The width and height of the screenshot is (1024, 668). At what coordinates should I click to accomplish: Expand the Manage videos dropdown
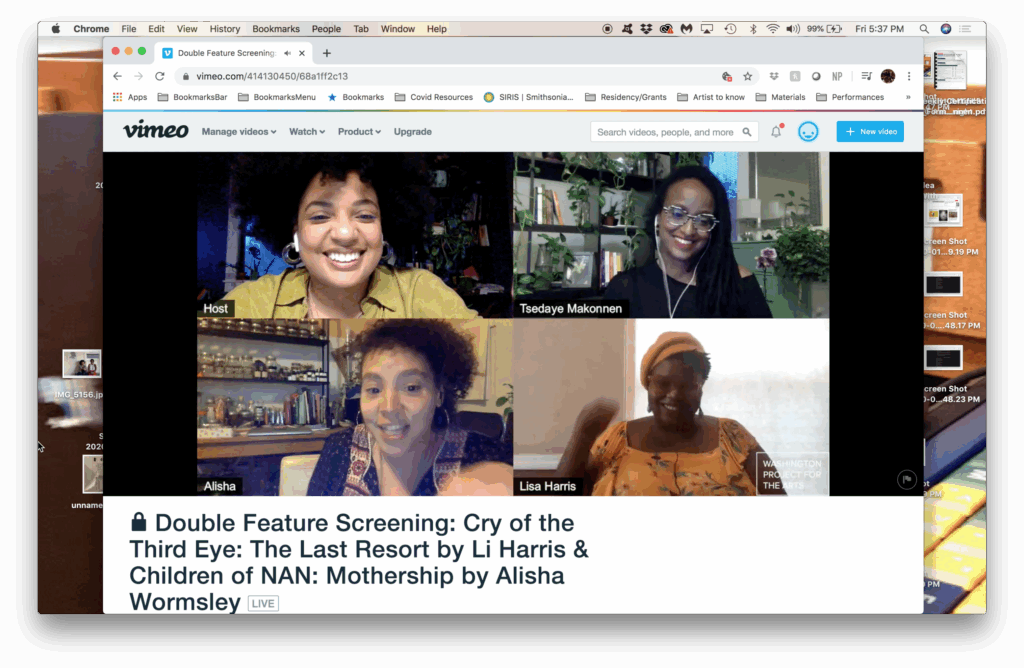point(239,132)
